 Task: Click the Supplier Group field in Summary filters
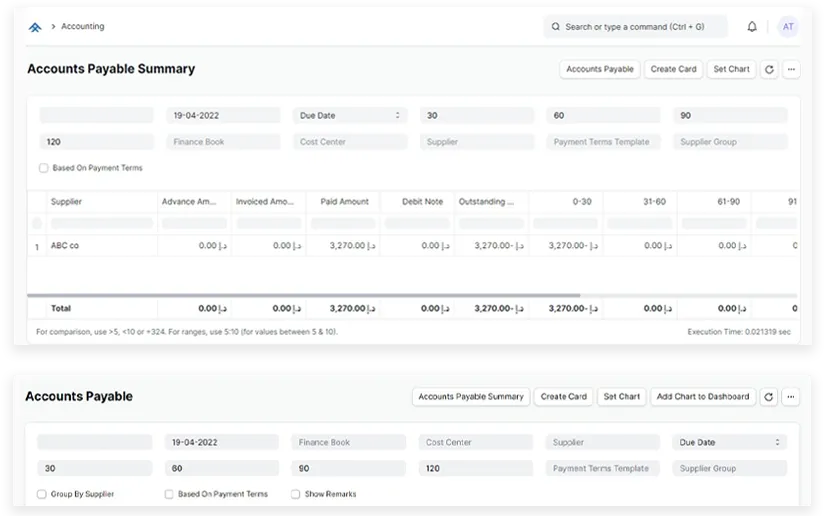click(x=730, y=142)
